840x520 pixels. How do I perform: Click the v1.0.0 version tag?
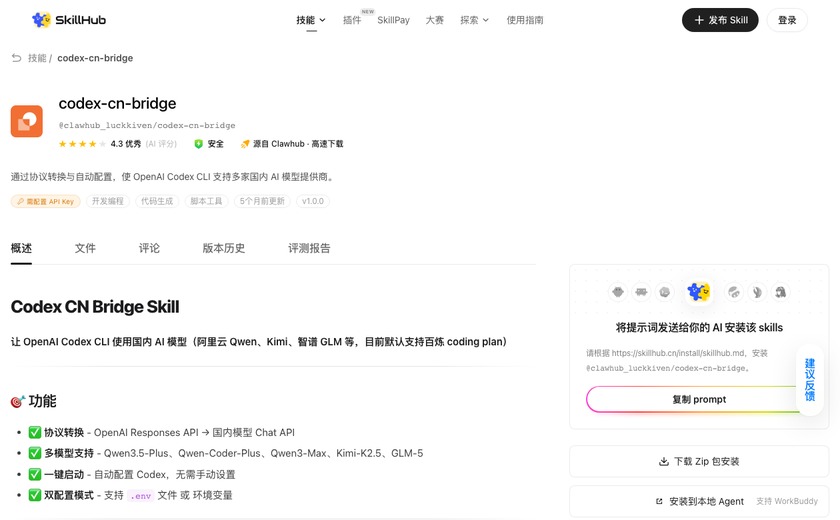tap(313, 201)
